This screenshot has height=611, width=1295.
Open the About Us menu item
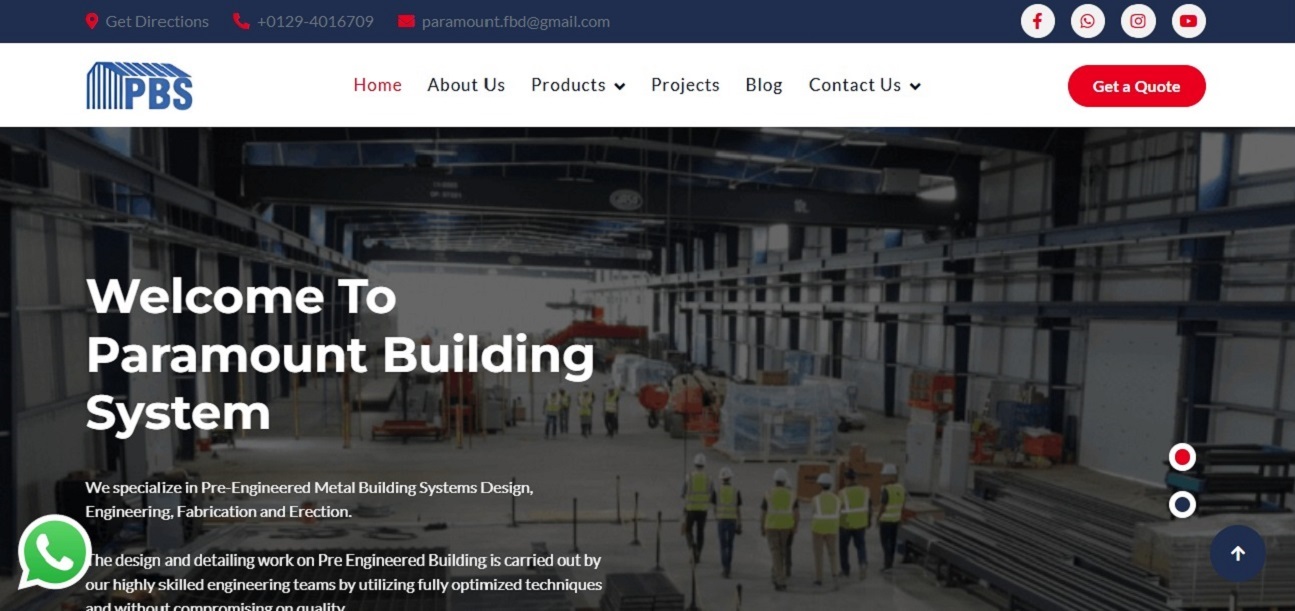click(466, 85)
